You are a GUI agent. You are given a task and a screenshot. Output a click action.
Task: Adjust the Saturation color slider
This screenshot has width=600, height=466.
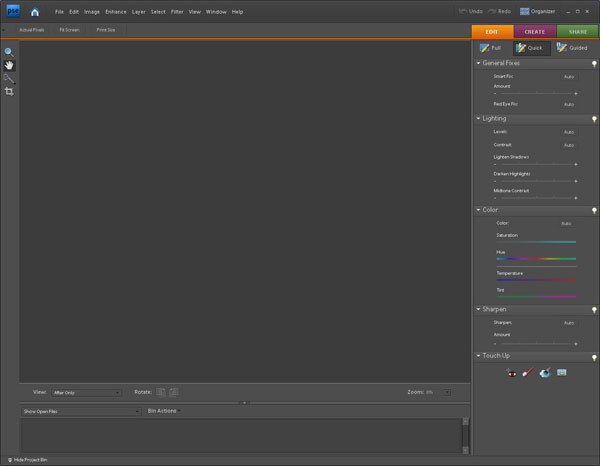(x=536, y=242)
